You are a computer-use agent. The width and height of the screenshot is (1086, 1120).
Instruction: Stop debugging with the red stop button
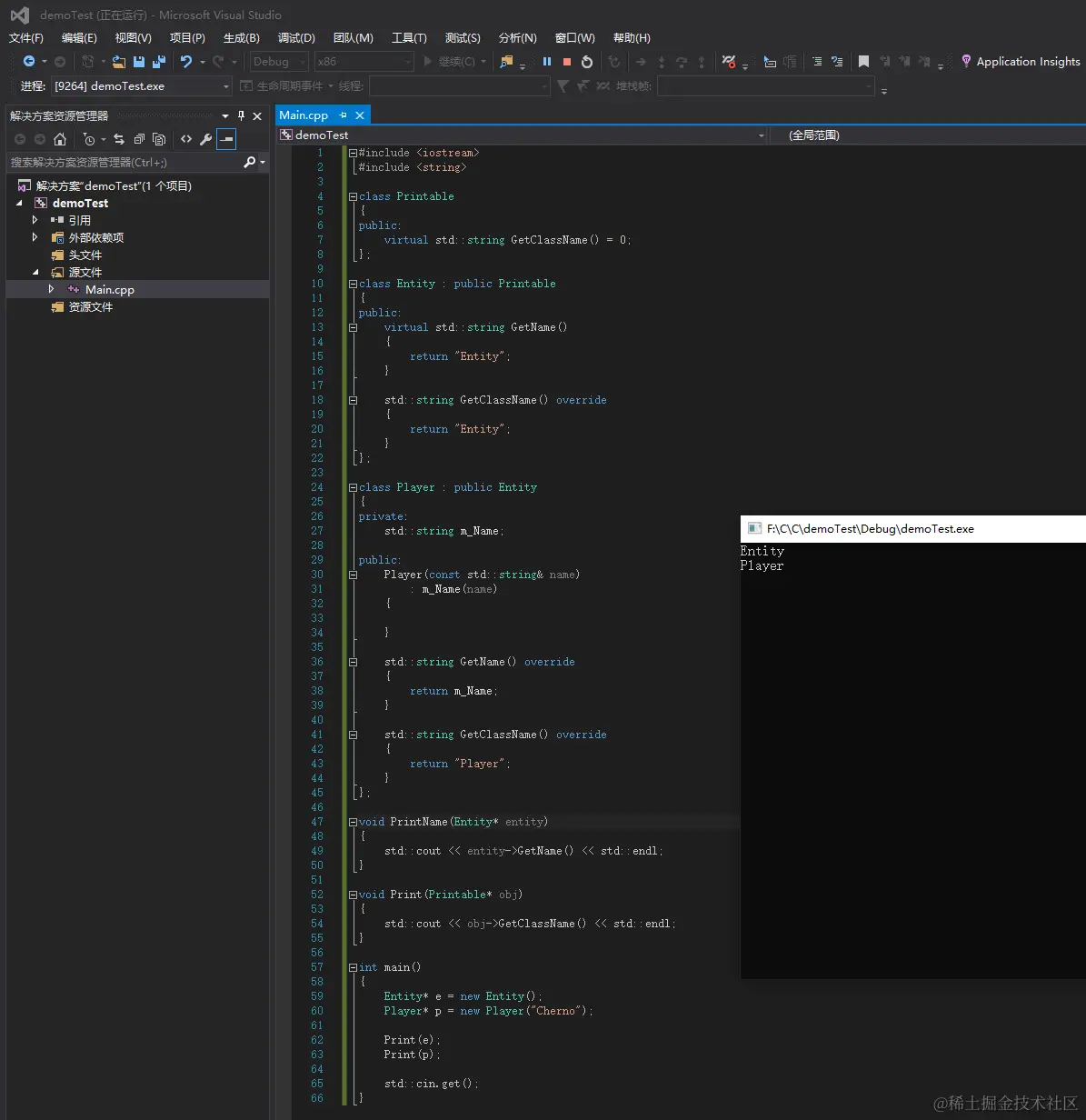[x=567, y=62]
